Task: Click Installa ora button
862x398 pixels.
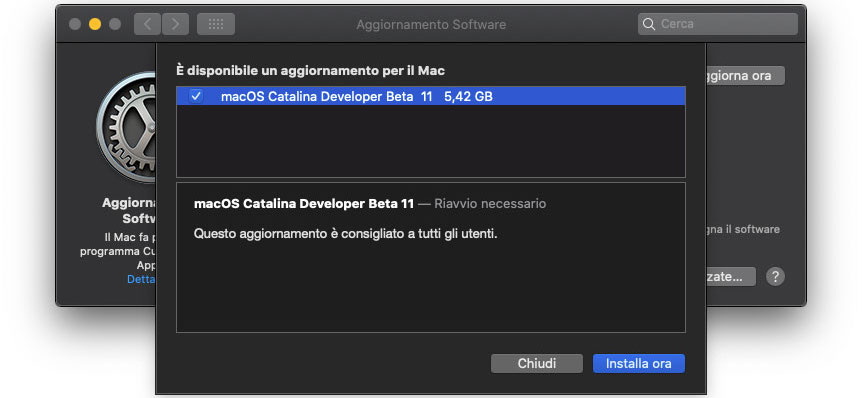Action: [x=638, y=363]
